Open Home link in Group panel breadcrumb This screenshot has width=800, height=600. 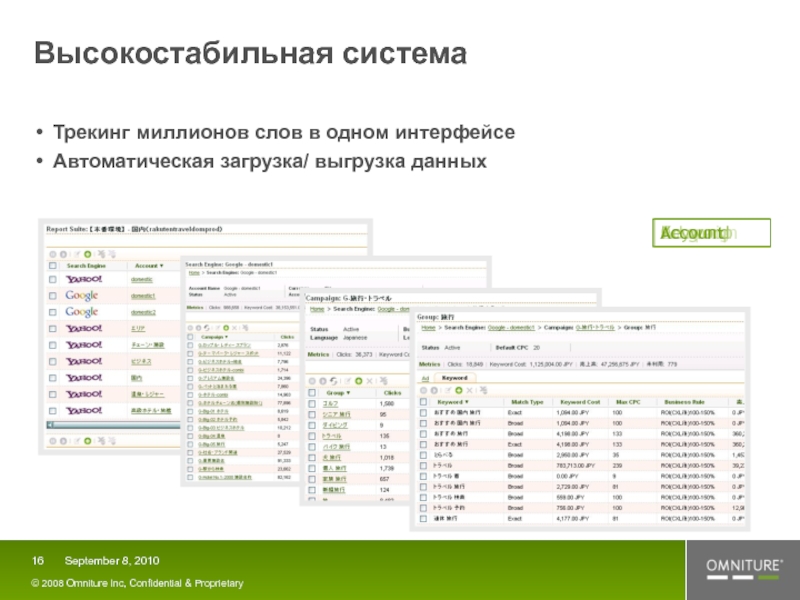click(x=429, y=328)
